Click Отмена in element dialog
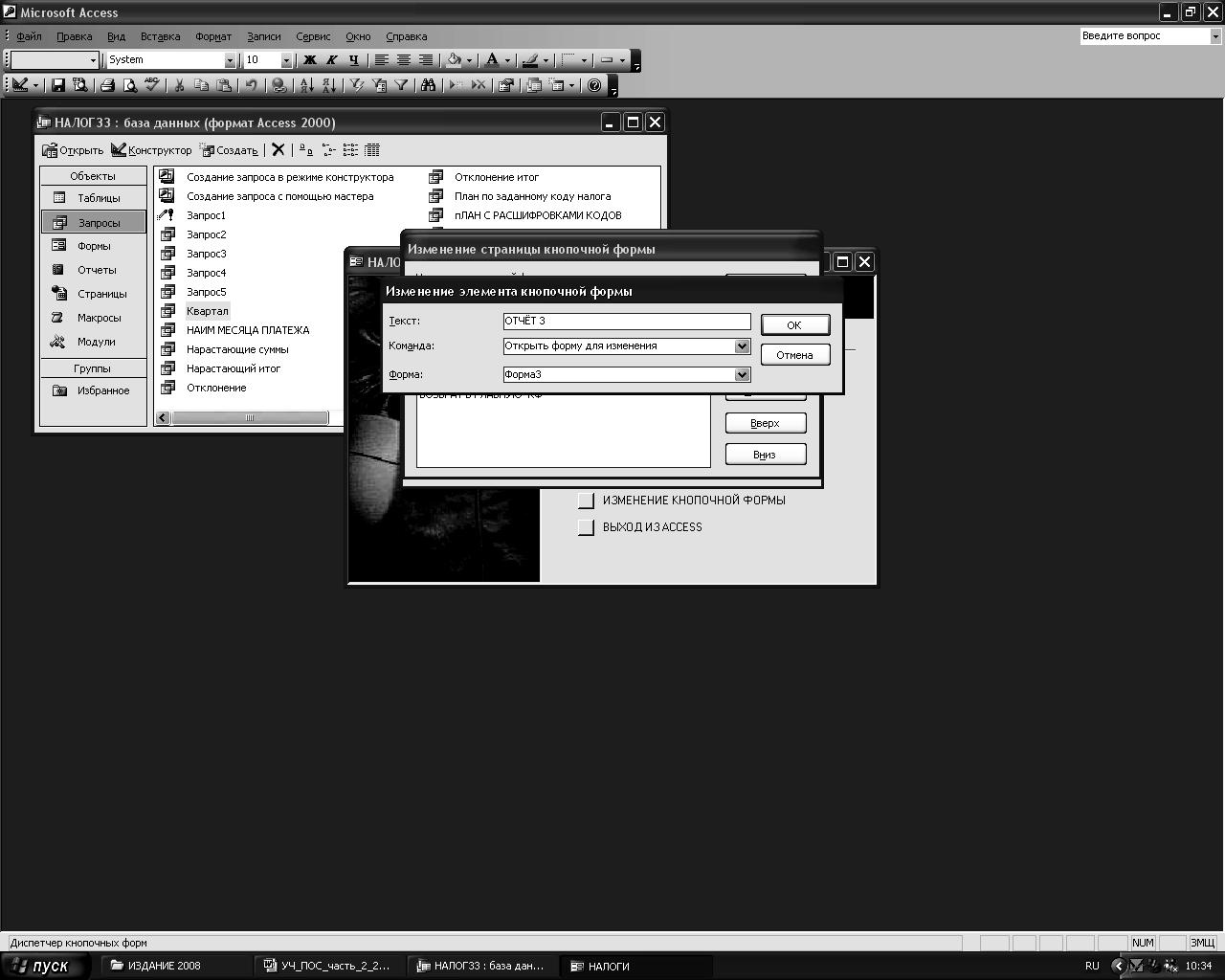This screenshot has height=980, width=1225. click(794, 355)
